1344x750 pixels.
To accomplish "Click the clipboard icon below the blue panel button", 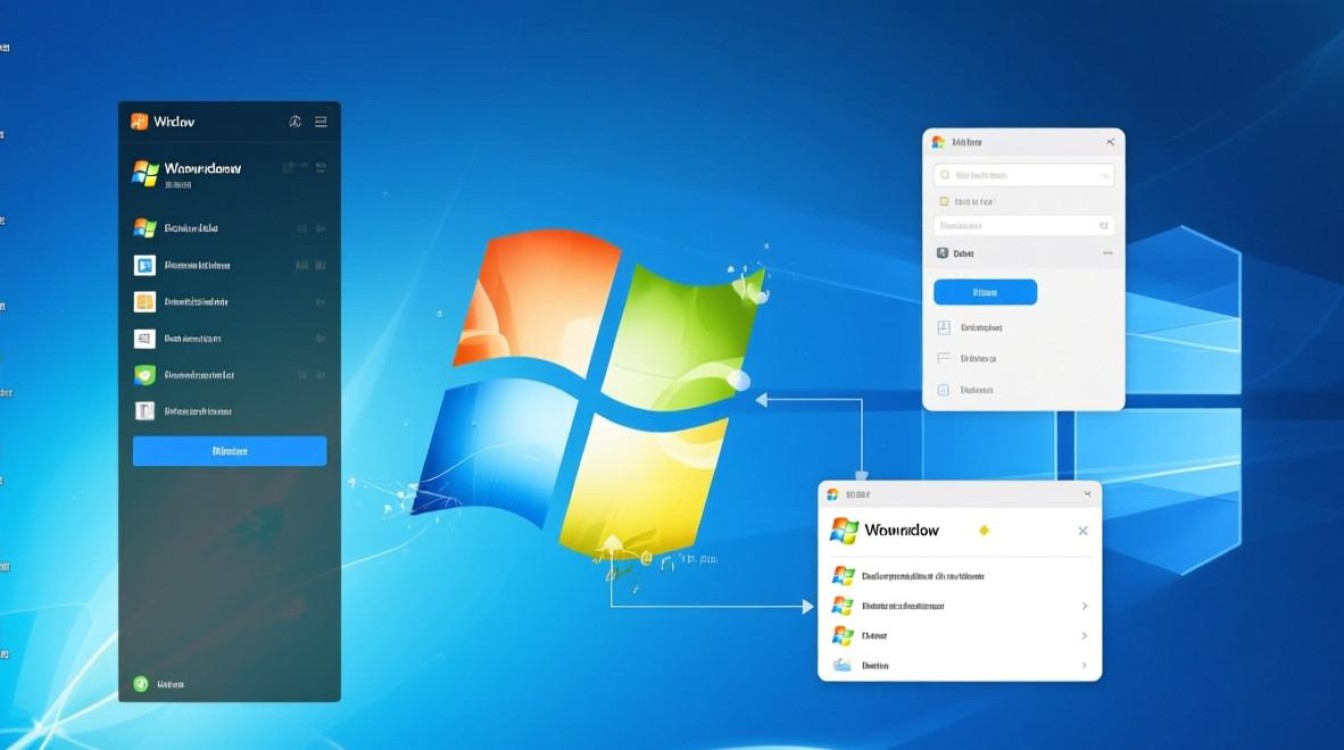I will pyautogui.click(x=944, y=327).
